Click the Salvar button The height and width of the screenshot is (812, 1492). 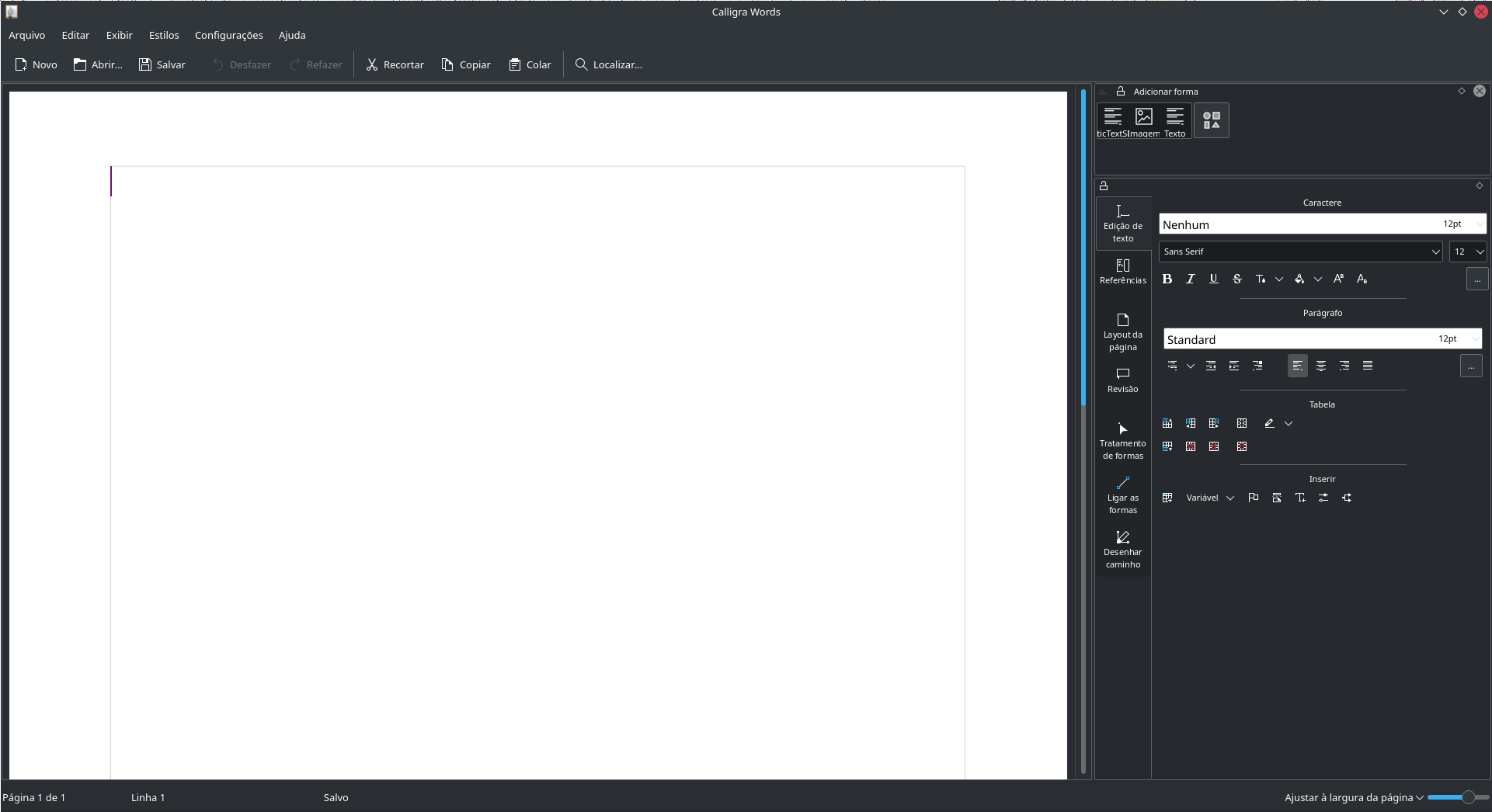(x=162, y=64)
